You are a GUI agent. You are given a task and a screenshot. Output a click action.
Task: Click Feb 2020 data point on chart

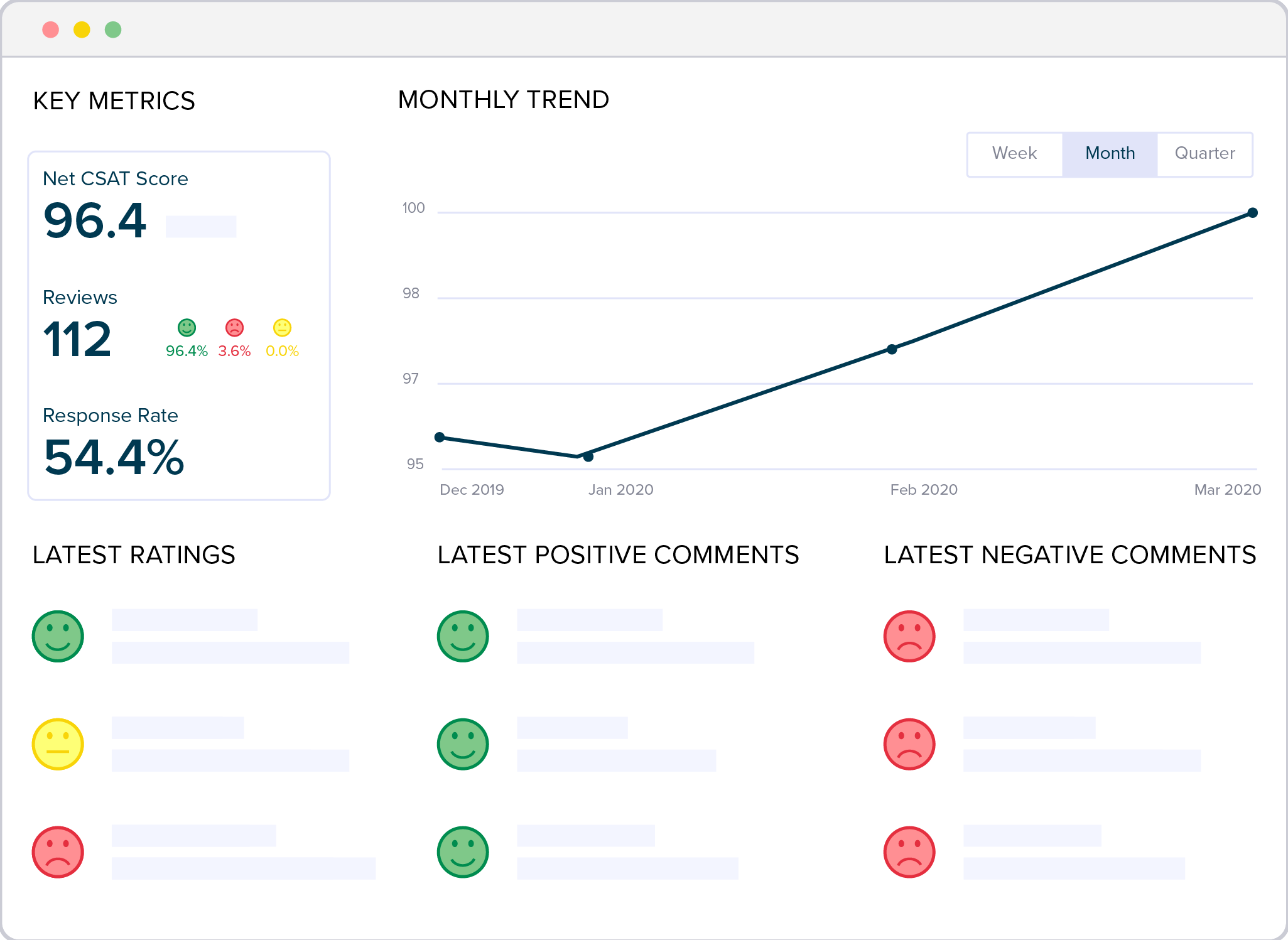pyautogui.click(x=892, y=349)
